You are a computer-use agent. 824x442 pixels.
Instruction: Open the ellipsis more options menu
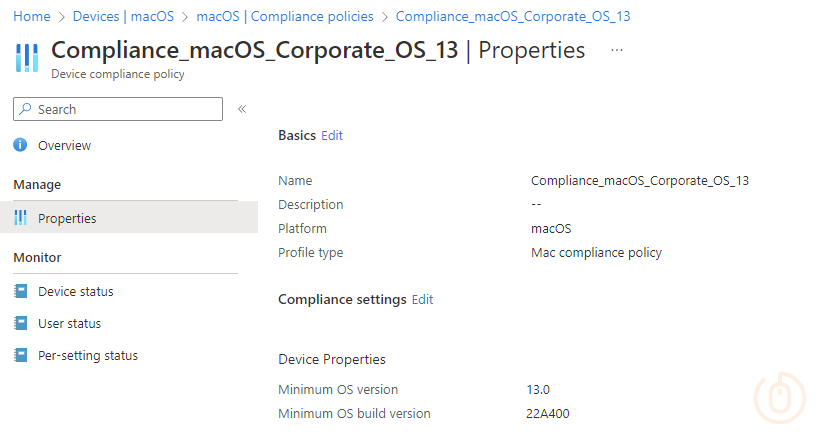click(617, 50)
